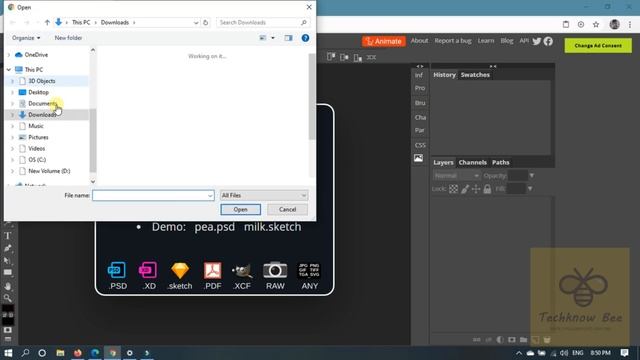Open Photopea Twitter page icon

click(x=537, y=41)
